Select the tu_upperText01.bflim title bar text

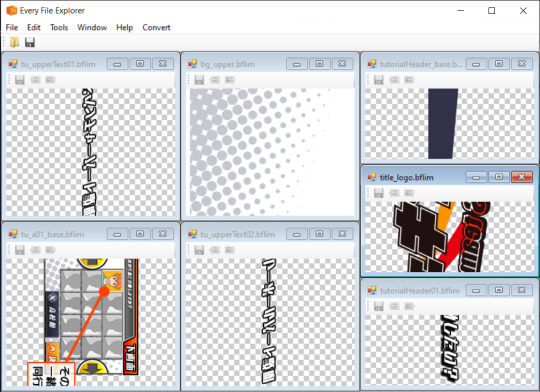pos(58,64)
